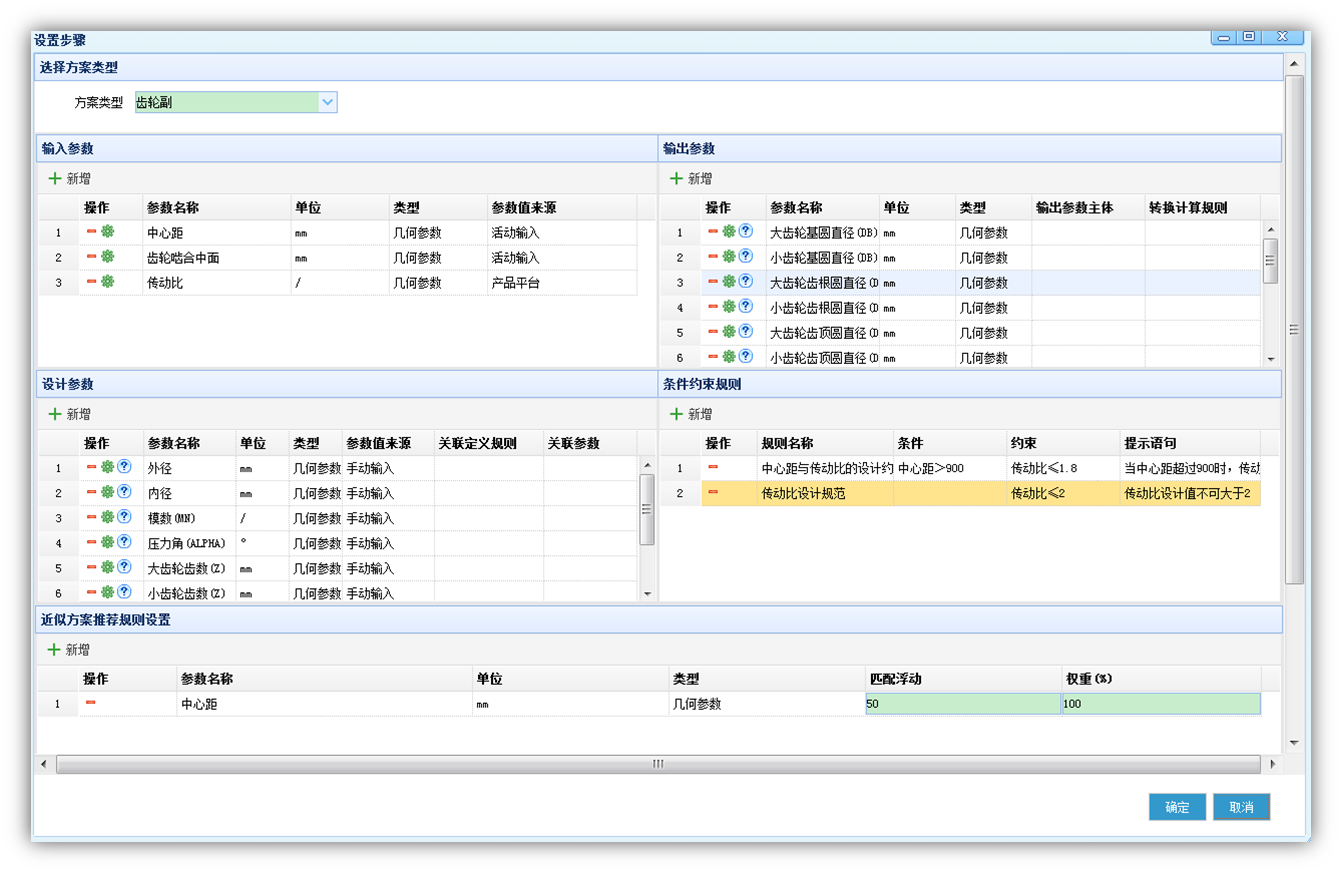Click the dialog's horizontal scrollbar thumb

click(x=658, y=764)
